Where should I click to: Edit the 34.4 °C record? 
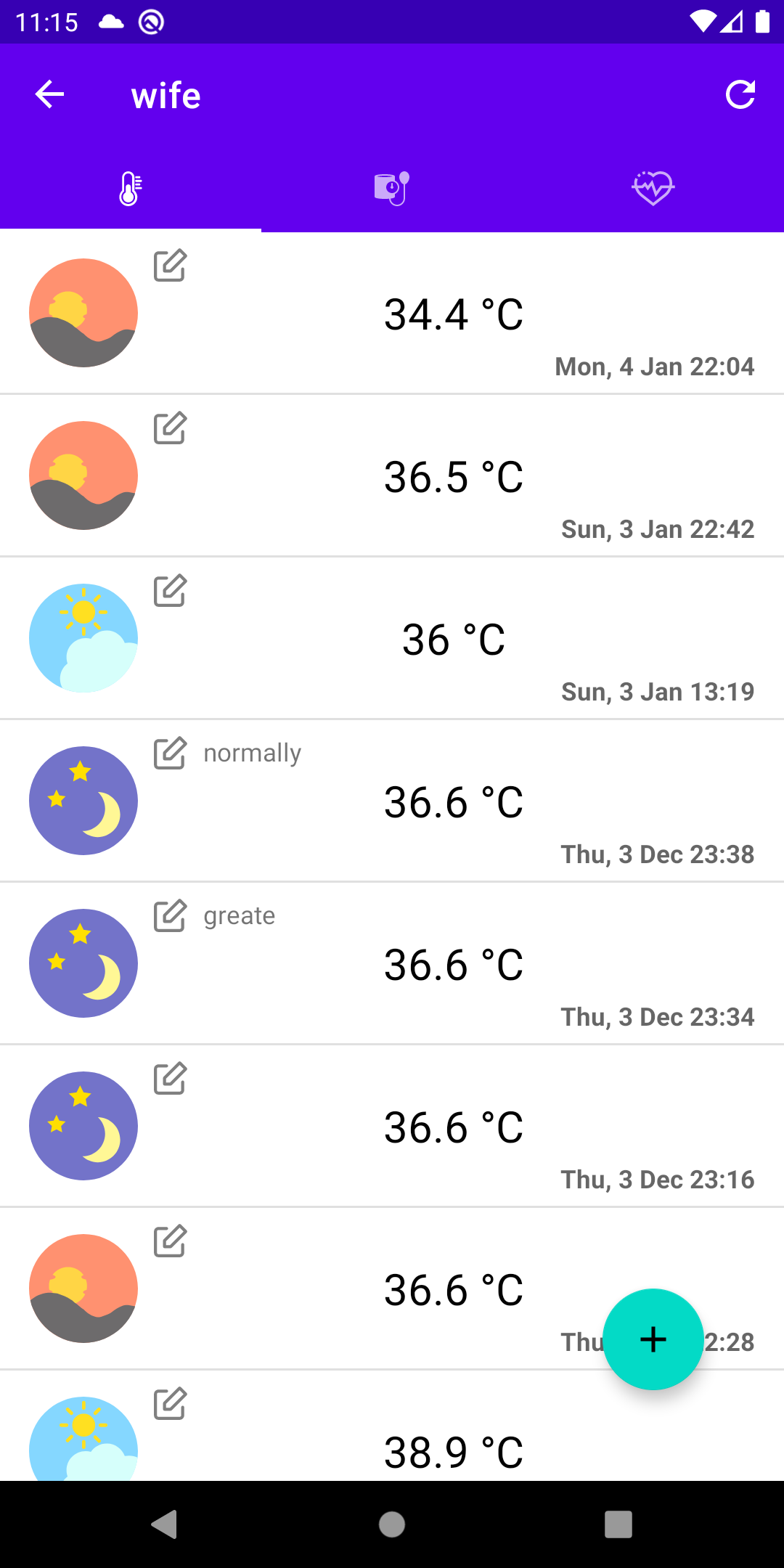tap(171, 266)
